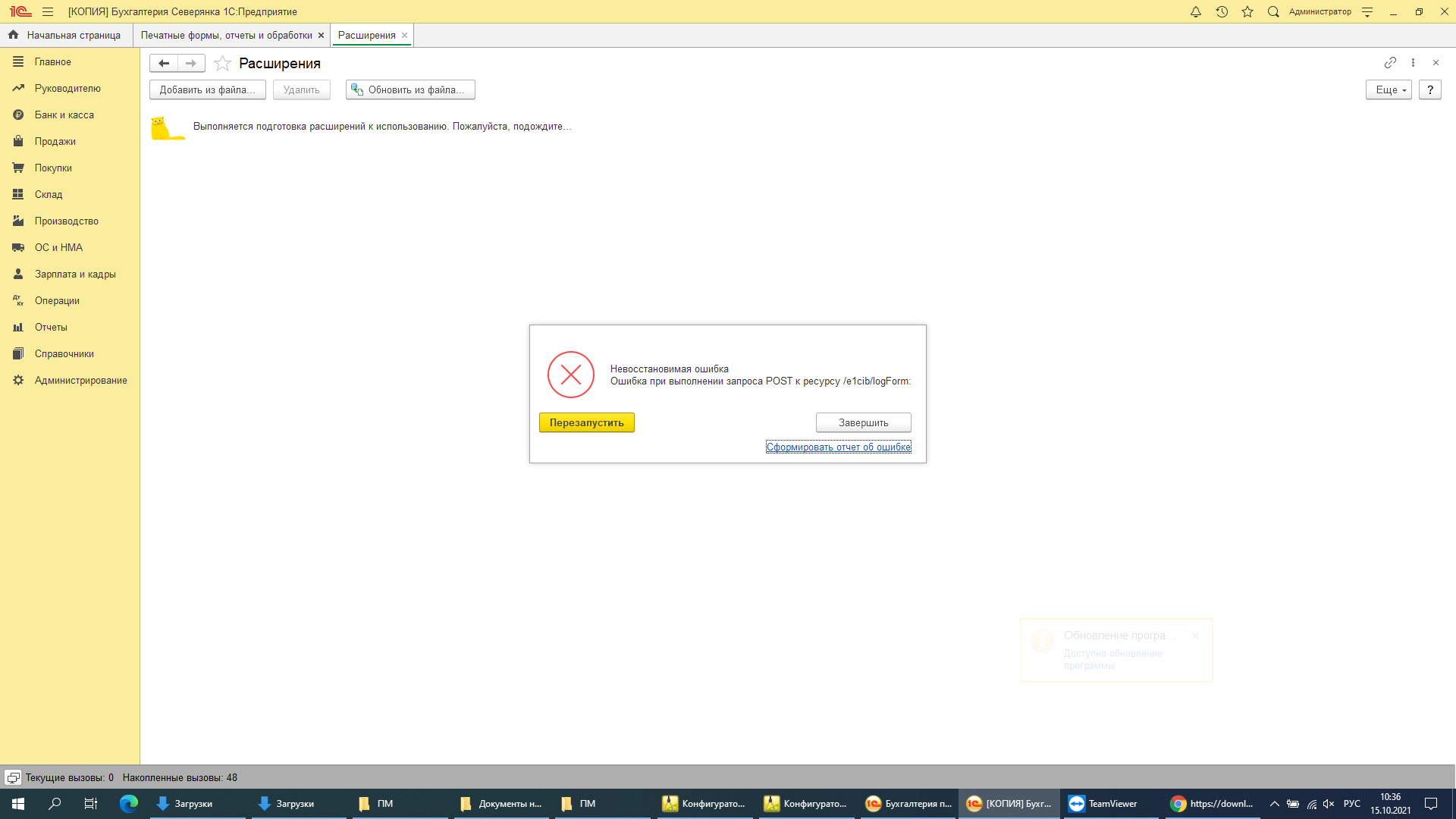
Task: Open favorites star icon in title bar
Action: pyautogui.click(x=1247, y=11)
